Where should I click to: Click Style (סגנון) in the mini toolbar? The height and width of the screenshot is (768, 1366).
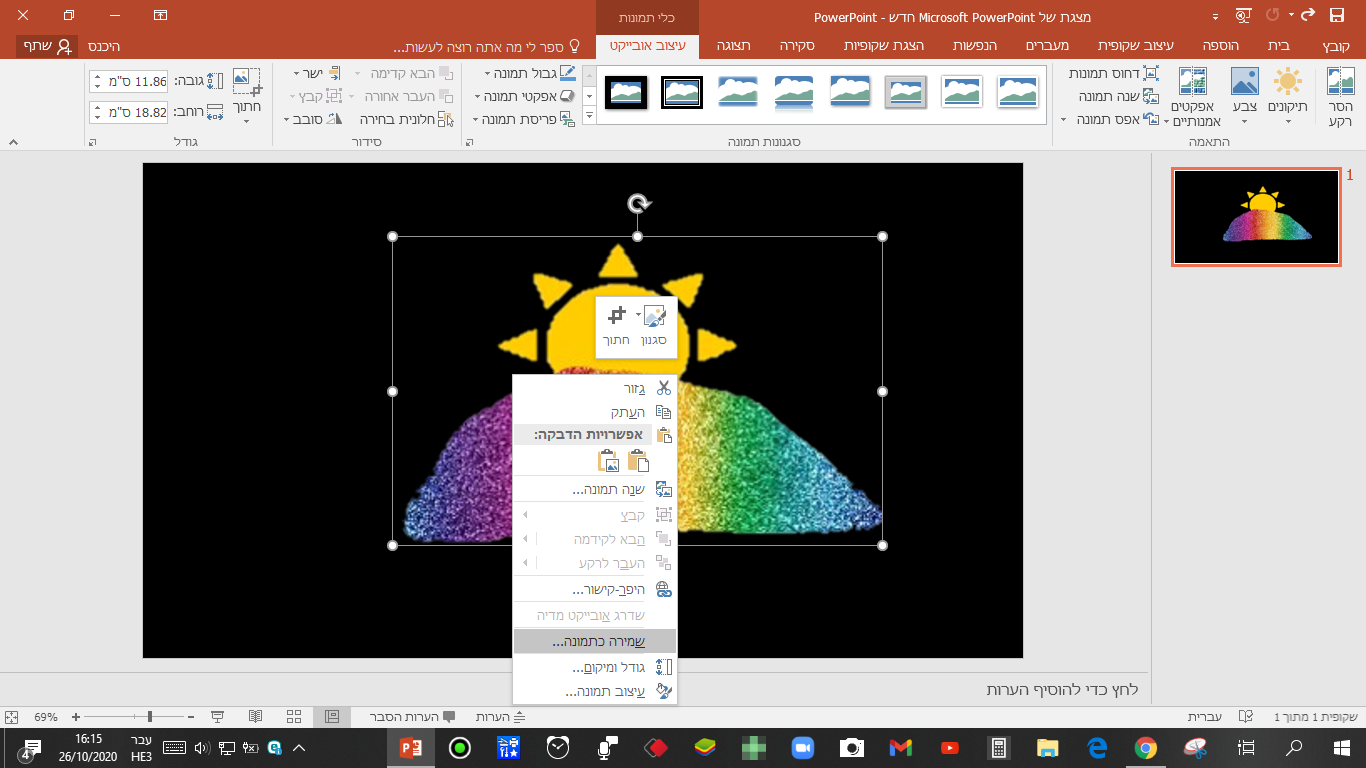[653, 327]
